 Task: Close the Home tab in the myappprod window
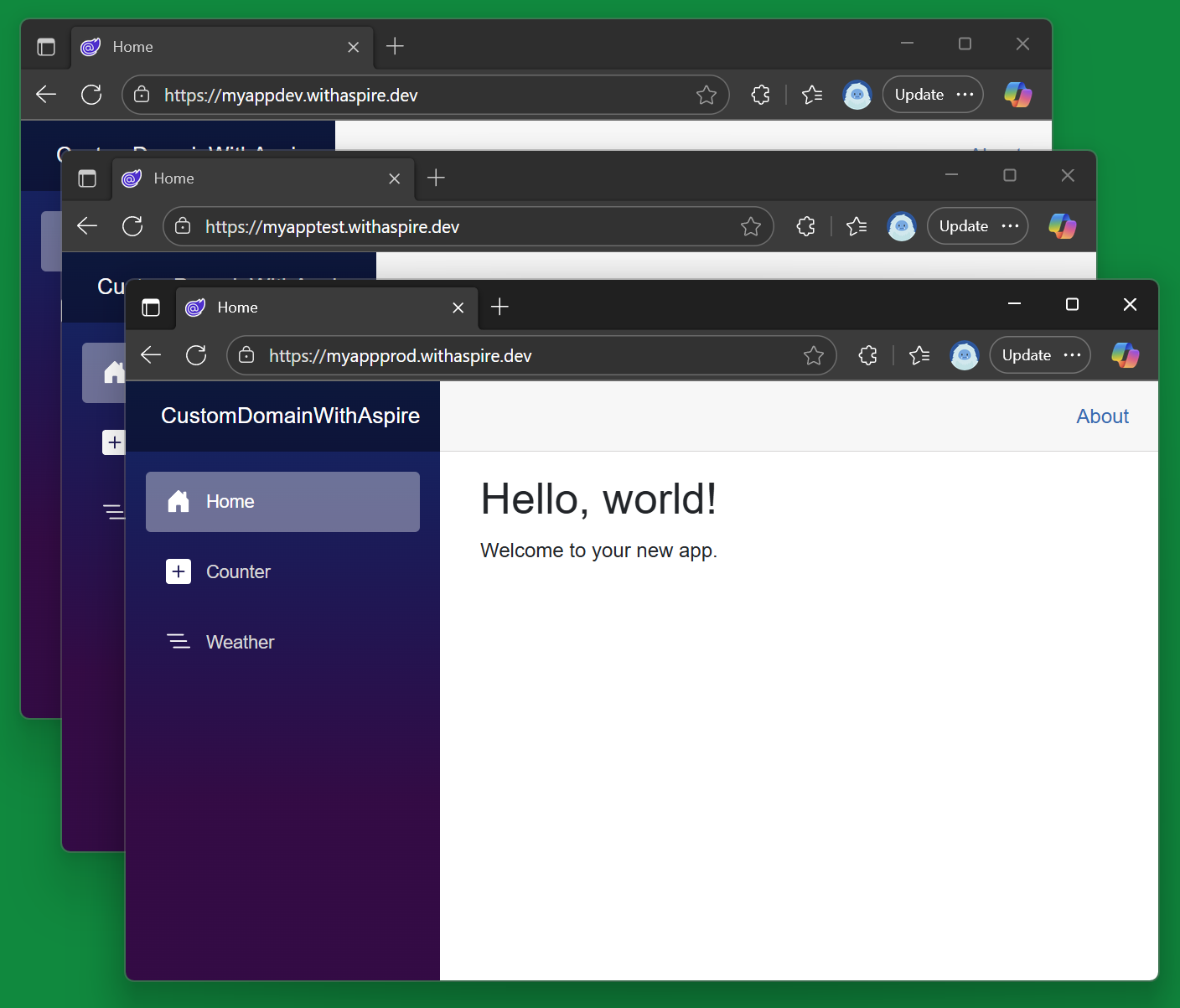pyautogui.click(x=458, y=308)
